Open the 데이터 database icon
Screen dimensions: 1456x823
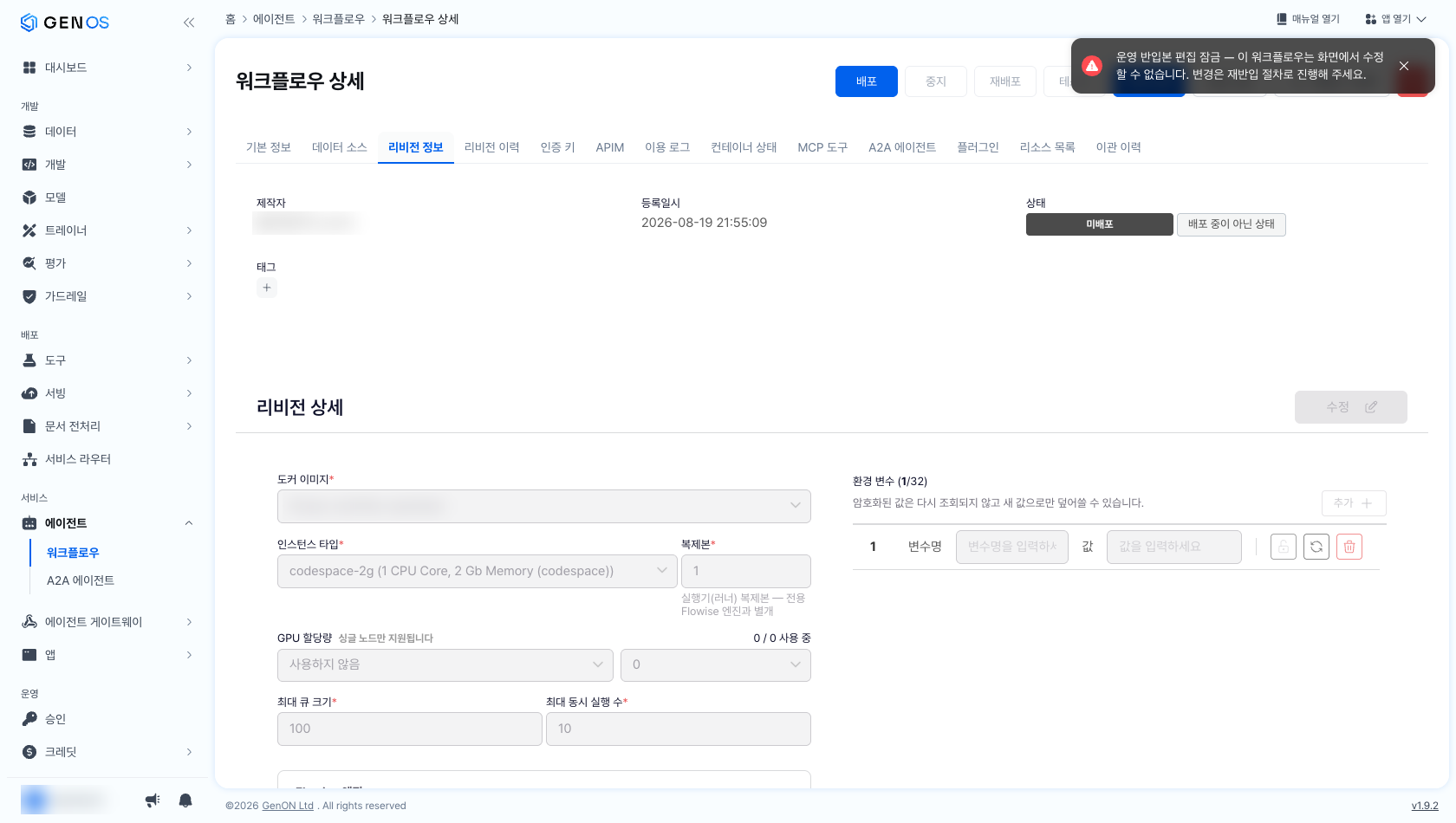[29, 132]
